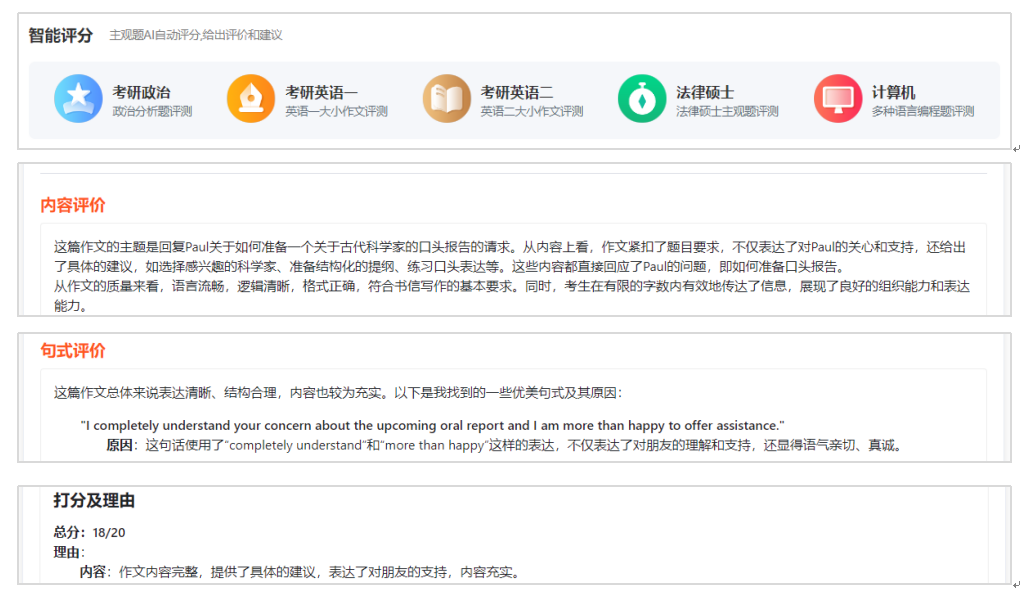Select the 计算机 title text
This screenshot has height=594, width=1022.
pos(893,92)
